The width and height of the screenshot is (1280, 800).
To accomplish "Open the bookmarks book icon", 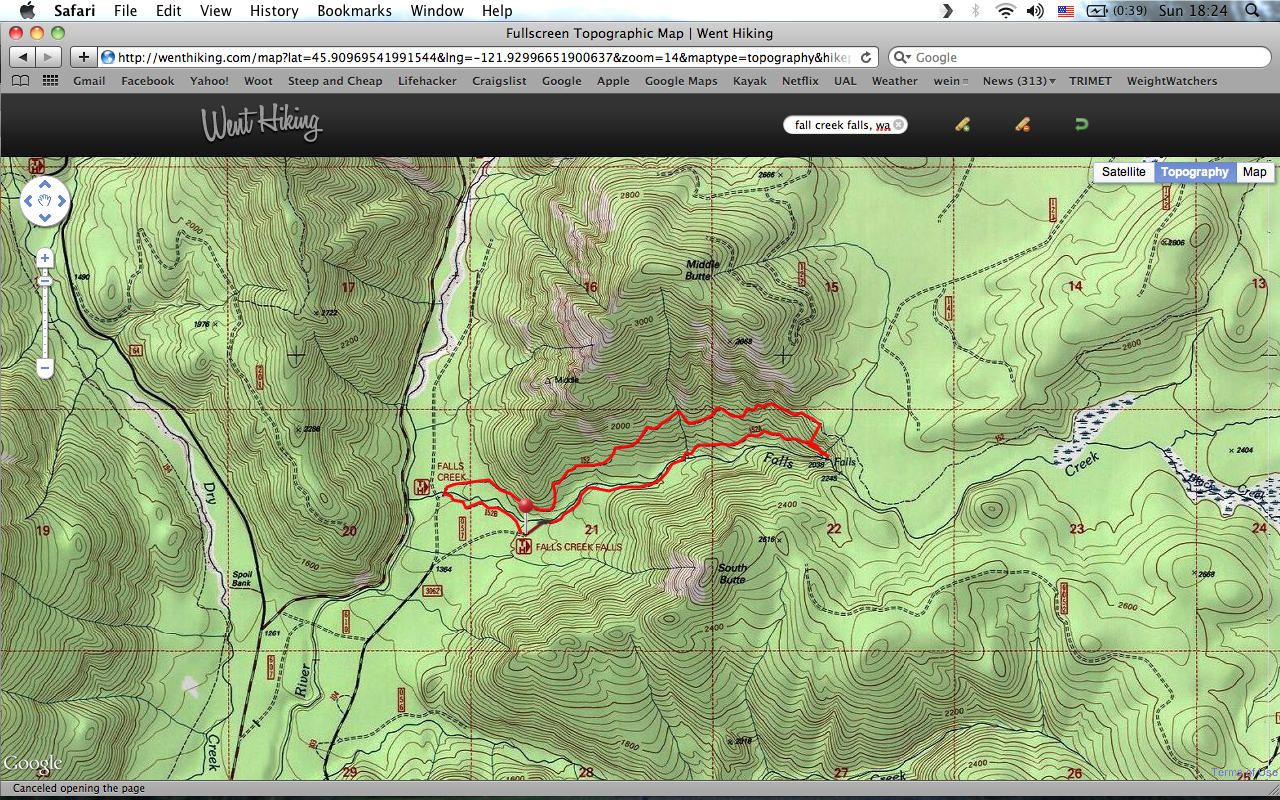I will coord(20,81).
